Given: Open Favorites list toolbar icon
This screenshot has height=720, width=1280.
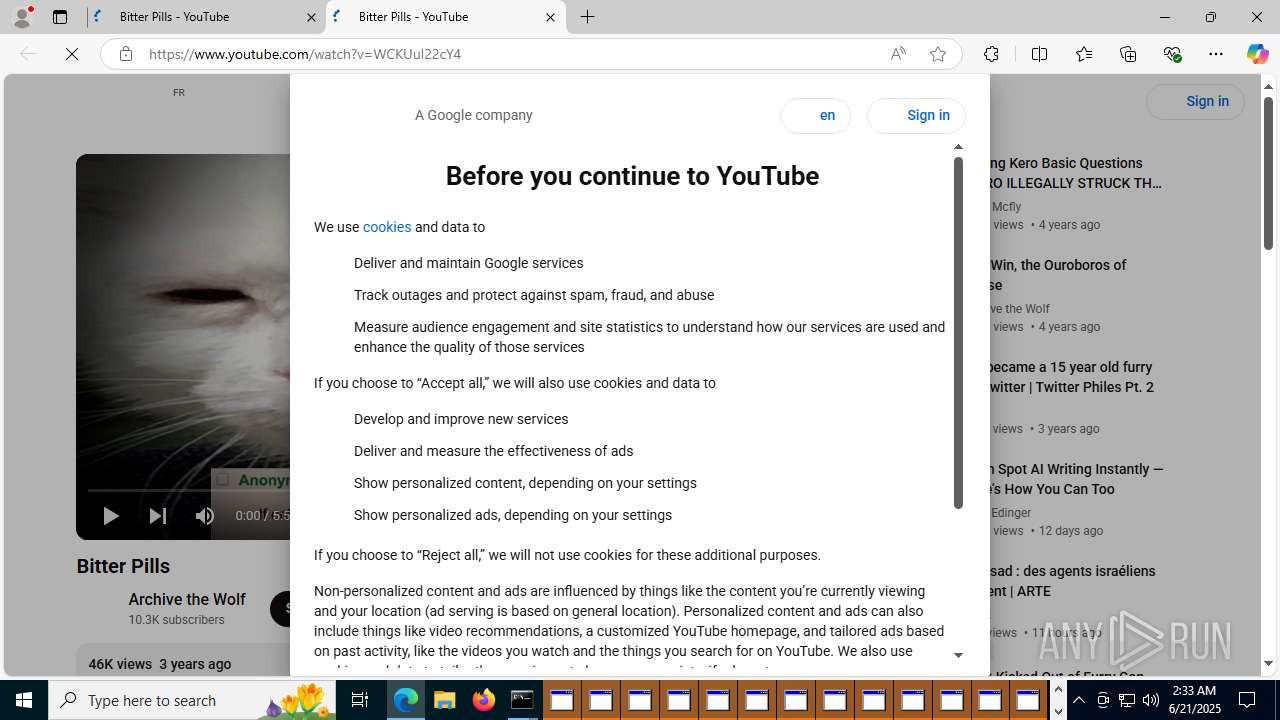Looking at the screenshot, I should coord(1084,54).
